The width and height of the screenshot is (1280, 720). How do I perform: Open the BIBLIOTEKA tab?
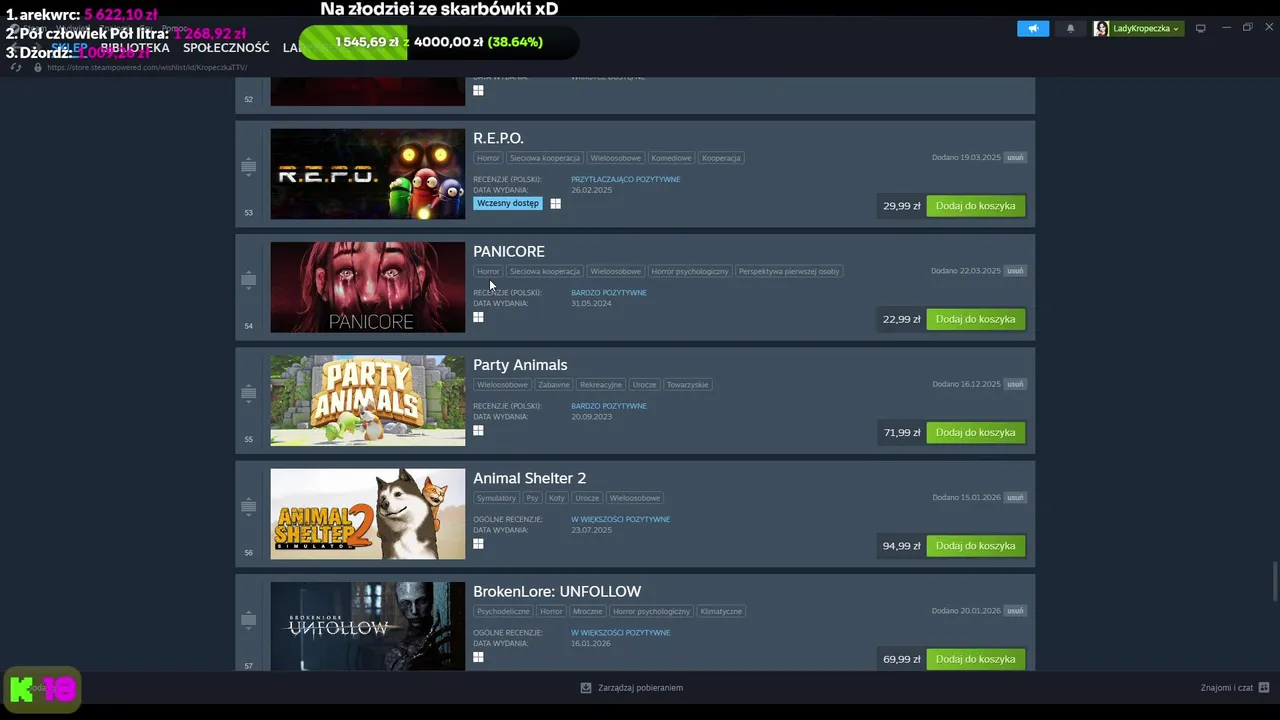pyautogui.click(x=135, y=47)
